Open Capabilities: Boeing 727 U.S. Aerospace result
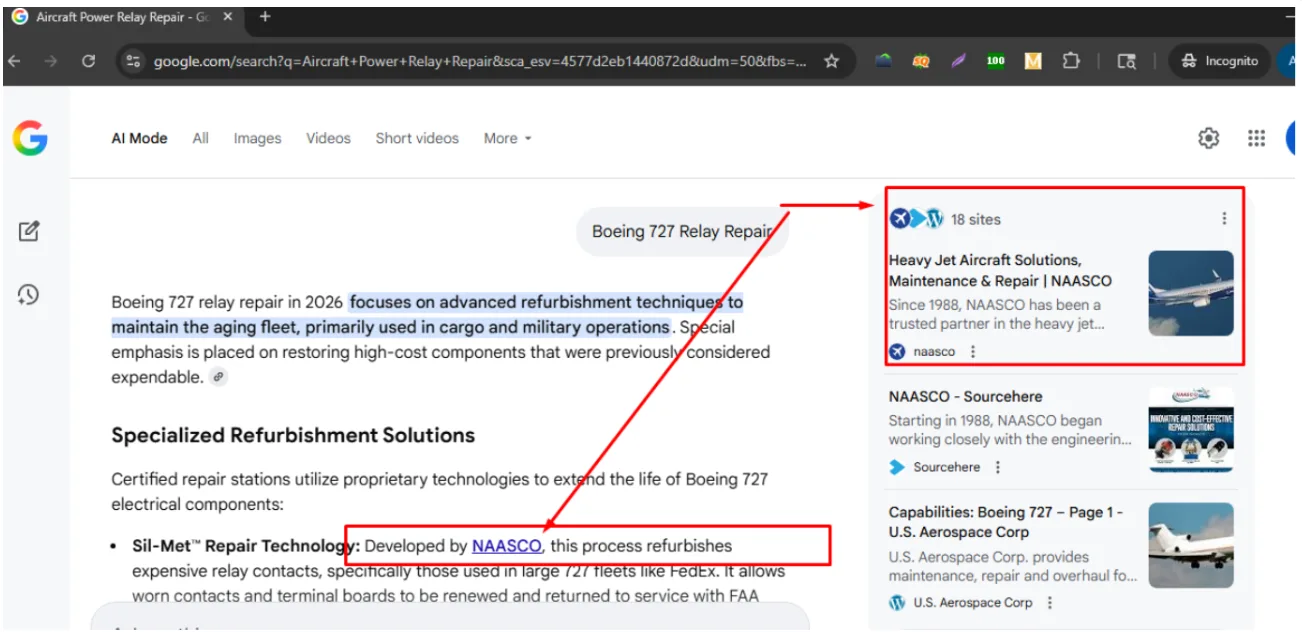This screenshot has height=632, width=1302. (1005, 522)
